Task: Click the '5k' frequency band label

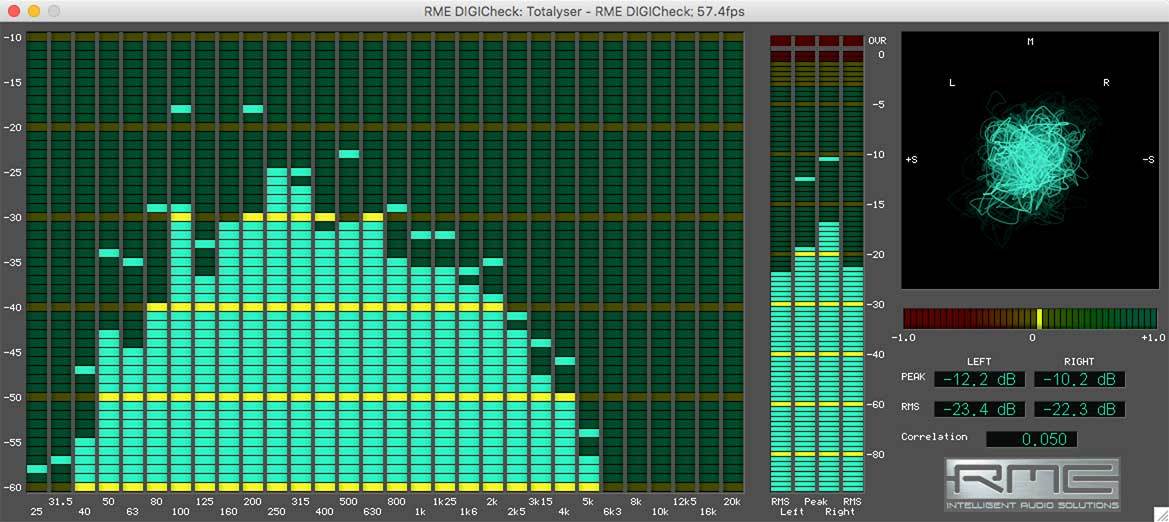Action: pyautogui.click(x=587, y=501)
